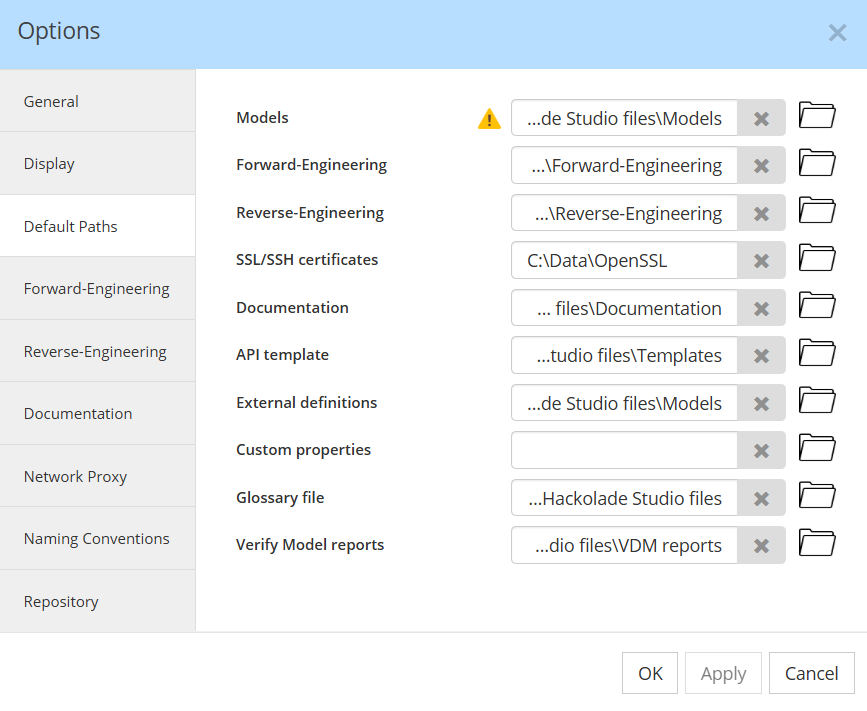Browse for Verify Model reports folder
The width and height of the screenshot is (867, 711).
coord(816,543)
